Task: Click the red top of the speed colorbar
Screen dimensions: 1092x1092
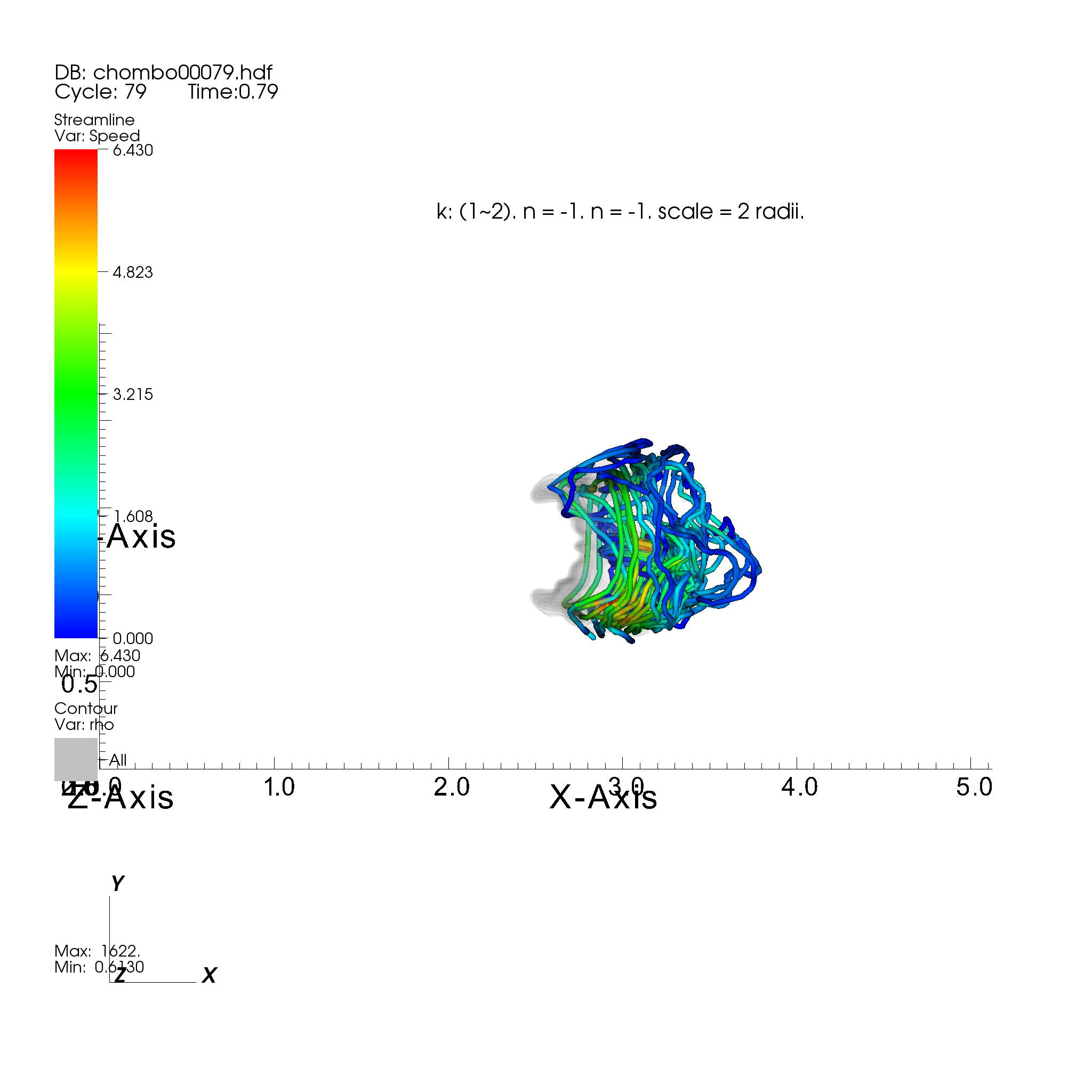Action: click(x=76, y=157)
